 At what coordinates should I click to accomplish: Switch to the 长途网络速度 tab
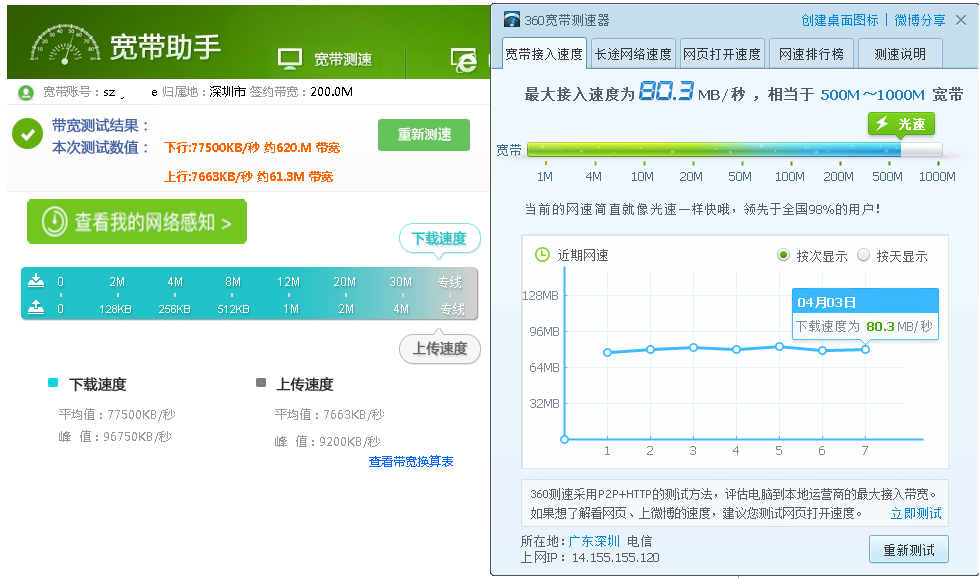pos(632,54)
